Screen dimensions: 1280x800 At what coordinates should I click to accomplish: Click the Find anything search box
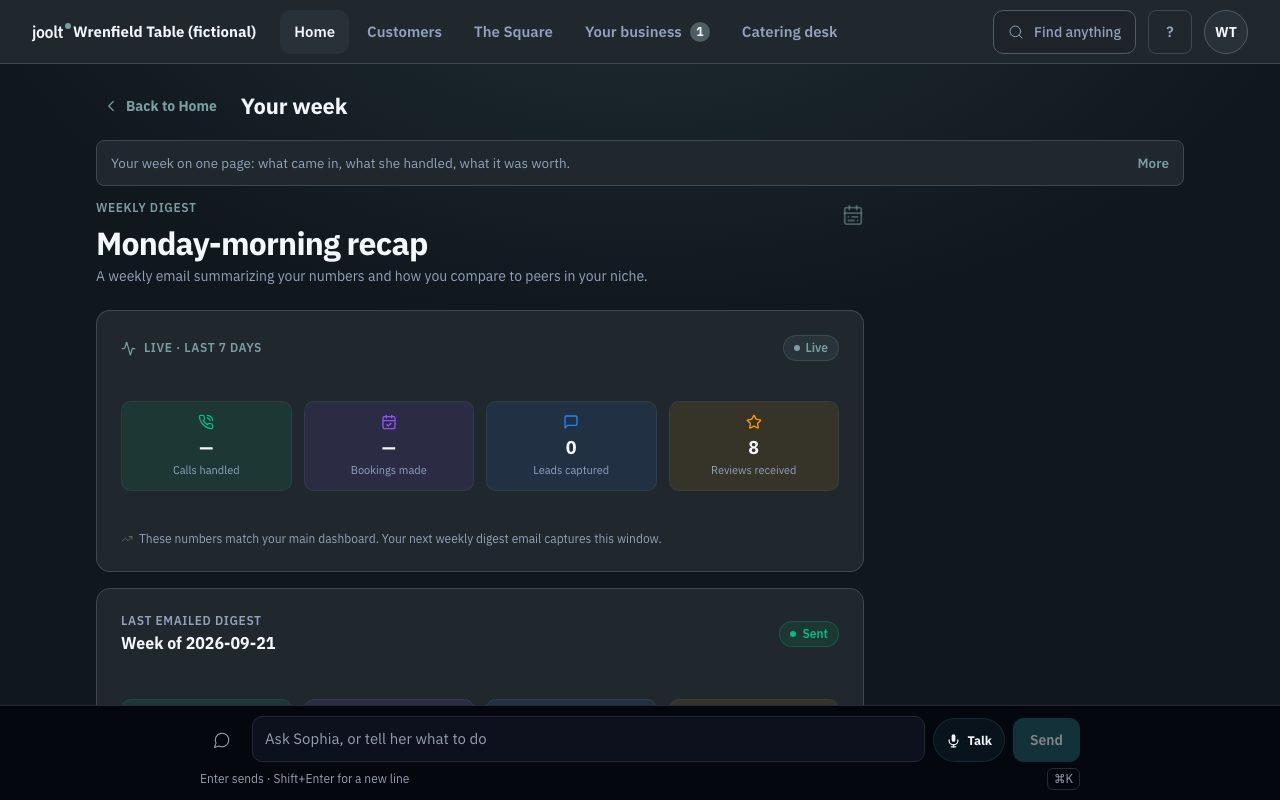(x=1064, y=32)
